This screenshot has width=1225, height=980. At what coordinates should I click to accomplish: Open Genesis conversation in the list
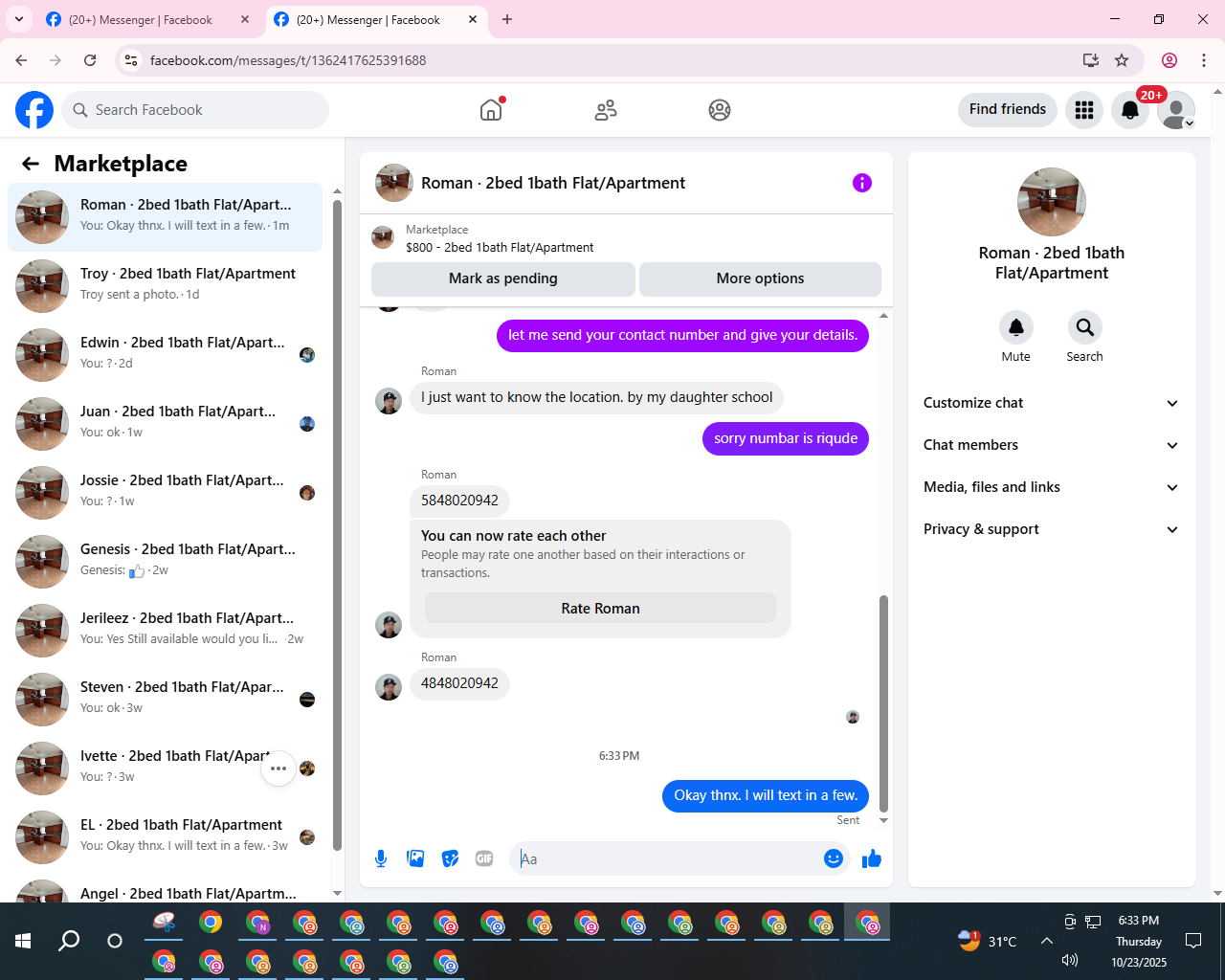(x=165, y=562)
